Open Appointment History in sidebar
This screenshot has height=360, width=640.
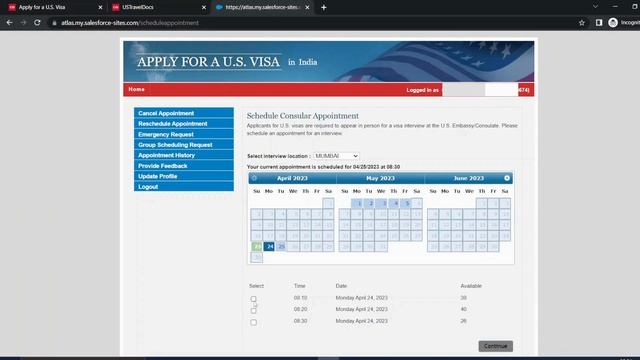184,155
